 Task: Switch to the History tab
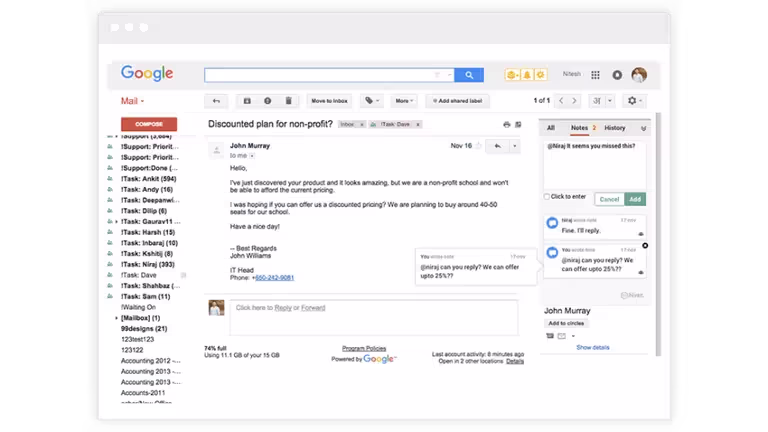pyautogui.click(x=614, y=128)
